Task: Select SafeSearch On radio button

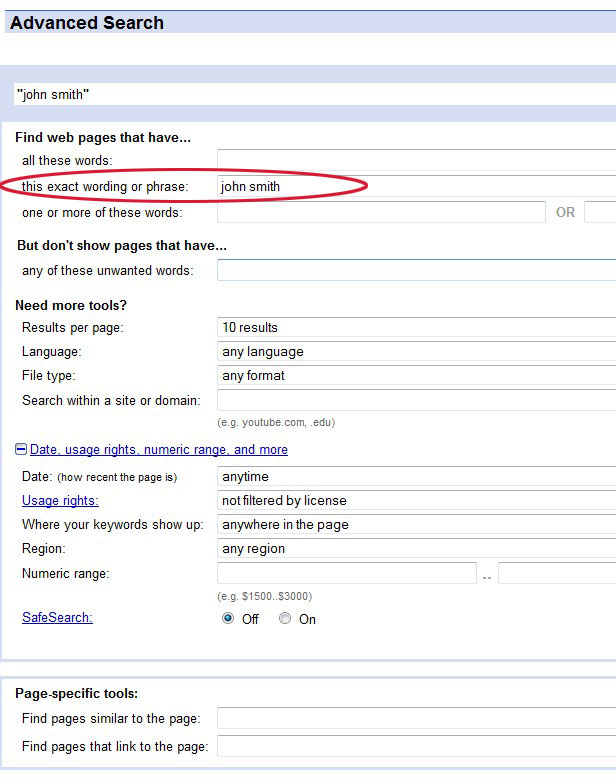Action: (285, 618)
